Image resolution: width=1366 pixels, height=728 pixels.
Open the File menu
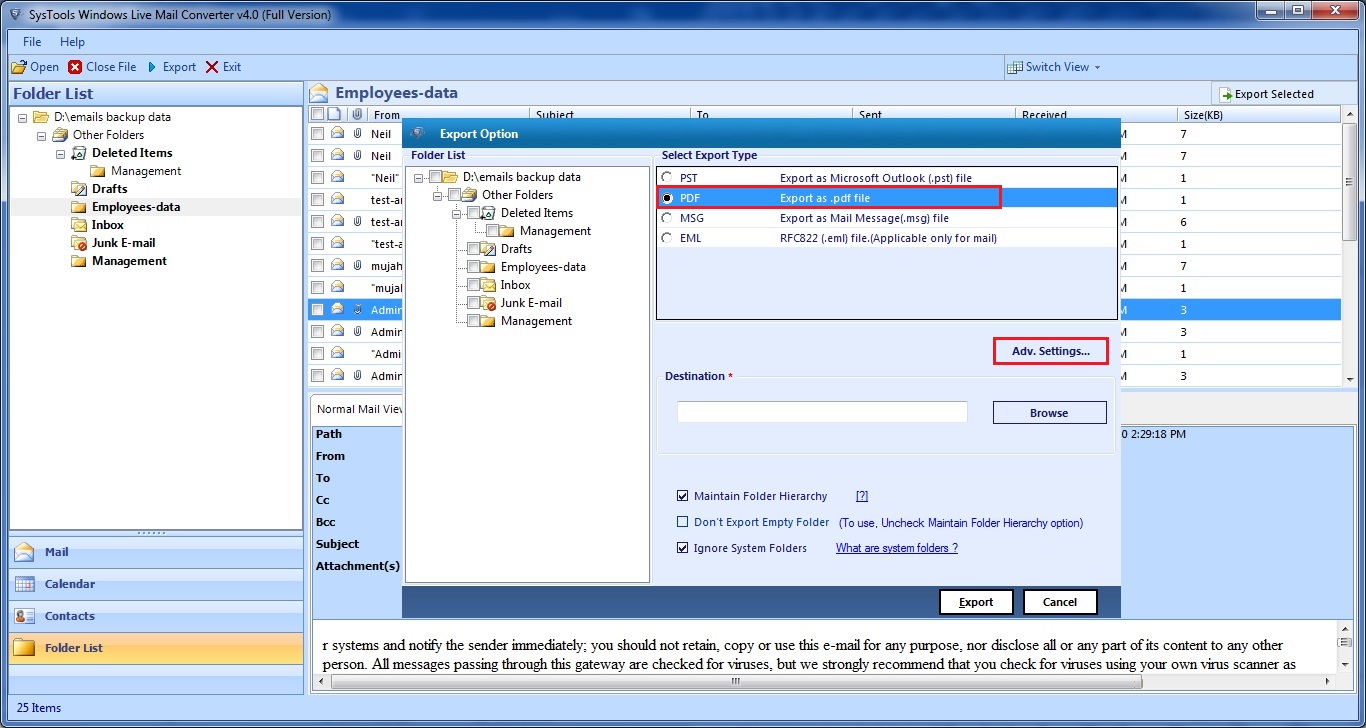(x=32, y=42)
